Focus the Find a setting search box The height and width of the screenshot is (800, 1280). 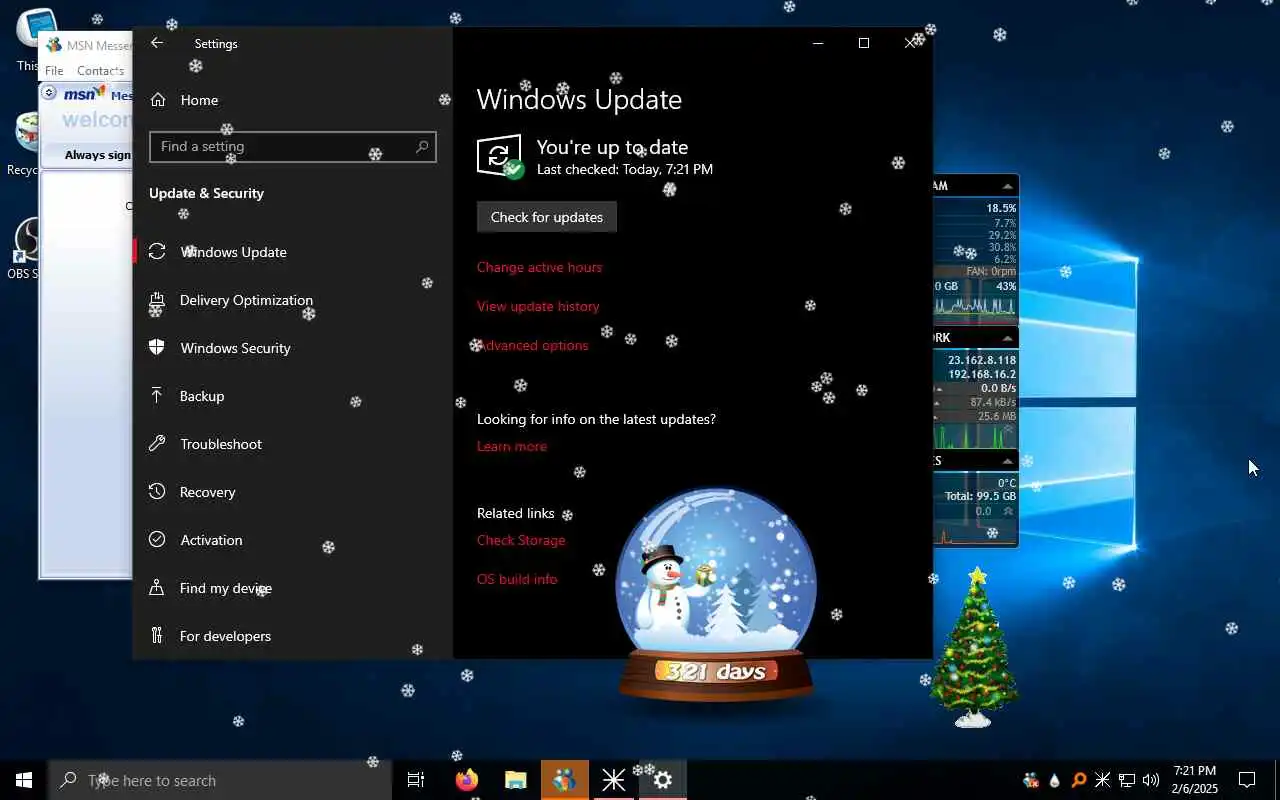pyautogui.click(x=292, y=146)
